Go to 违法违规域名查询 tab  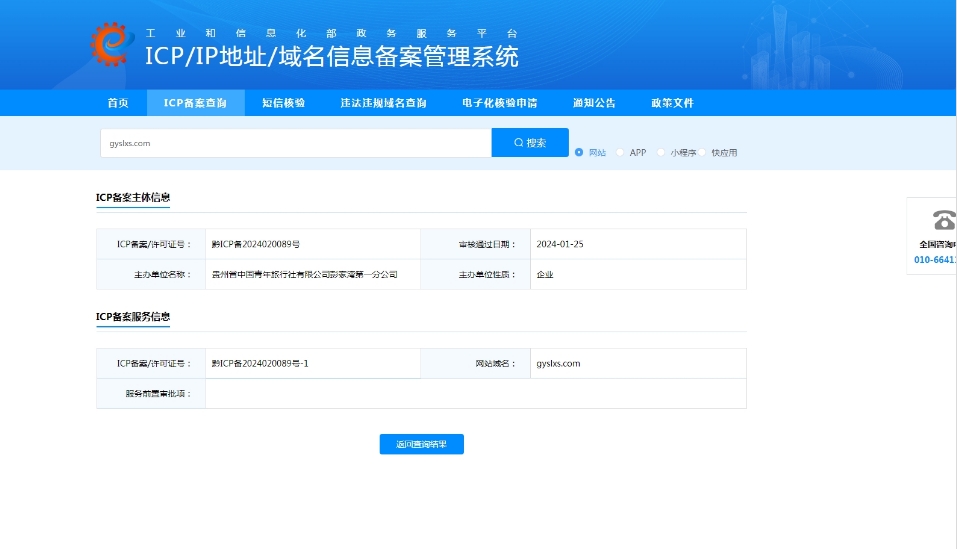[x=383, y=103]
